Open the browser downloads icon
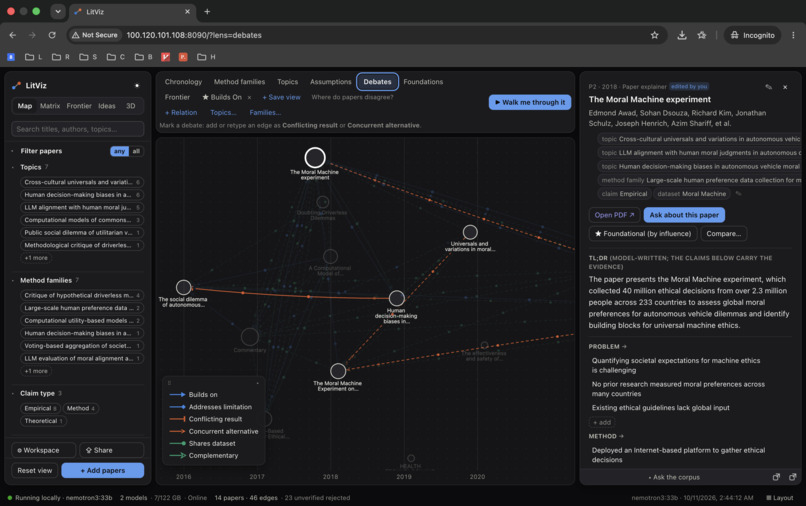 682,35
